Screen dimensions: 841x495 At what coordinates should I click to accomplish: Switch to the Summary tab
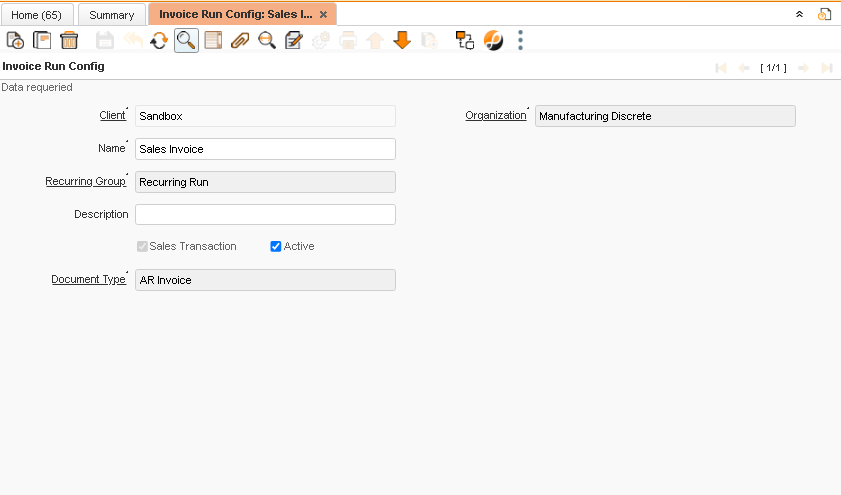112,15
